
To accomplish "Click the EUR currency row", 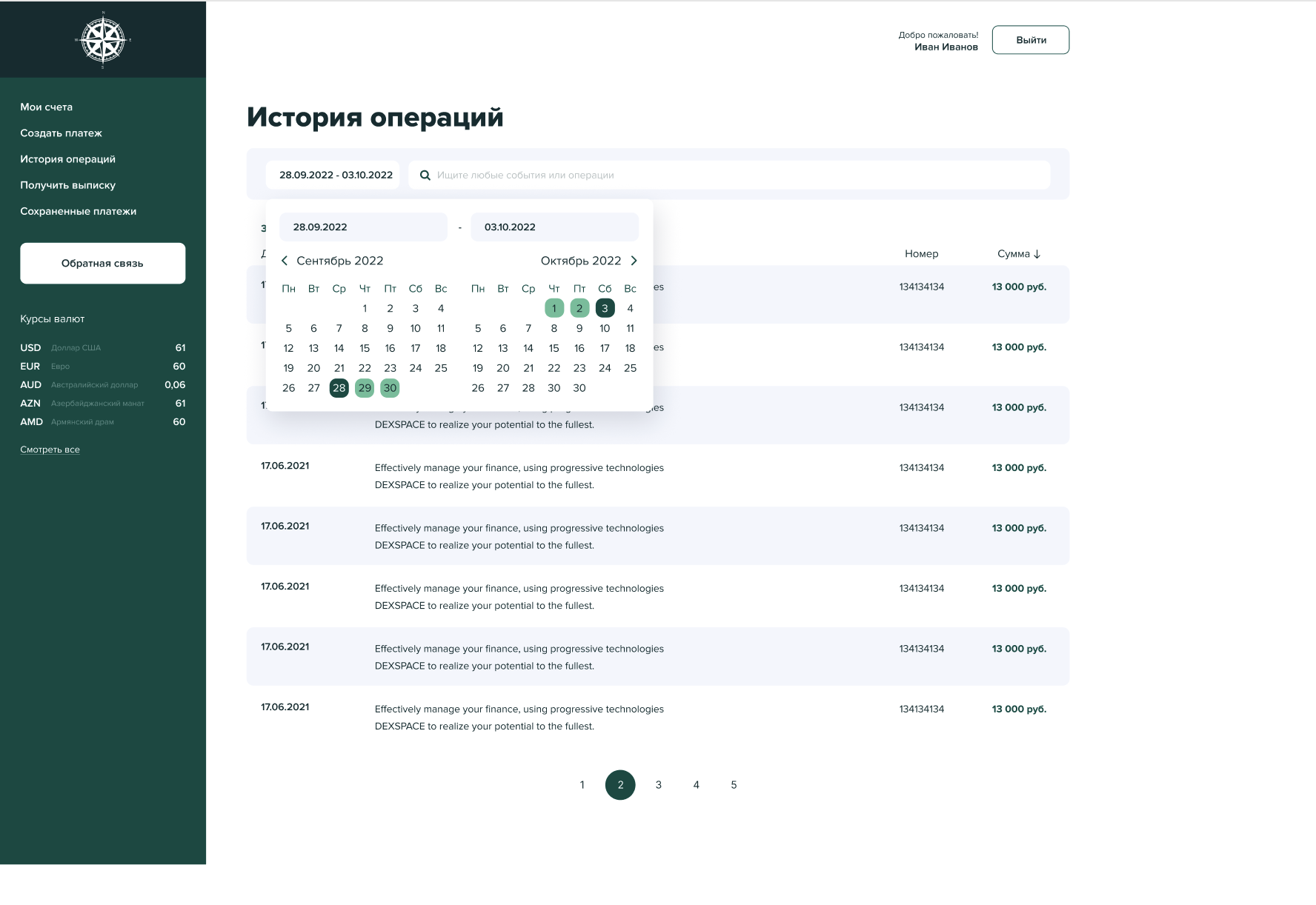I will click(103, 367).
